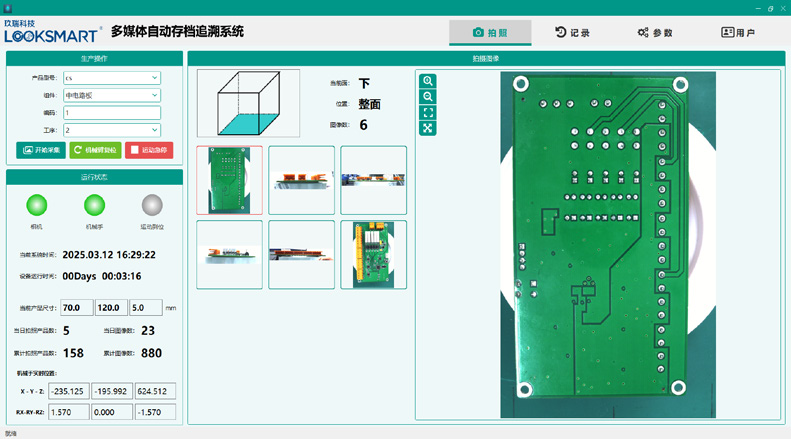Viewport: 791px width, 439px height.
Task: Open the 工序 dropdown showing 2
Action: (111, 130)
